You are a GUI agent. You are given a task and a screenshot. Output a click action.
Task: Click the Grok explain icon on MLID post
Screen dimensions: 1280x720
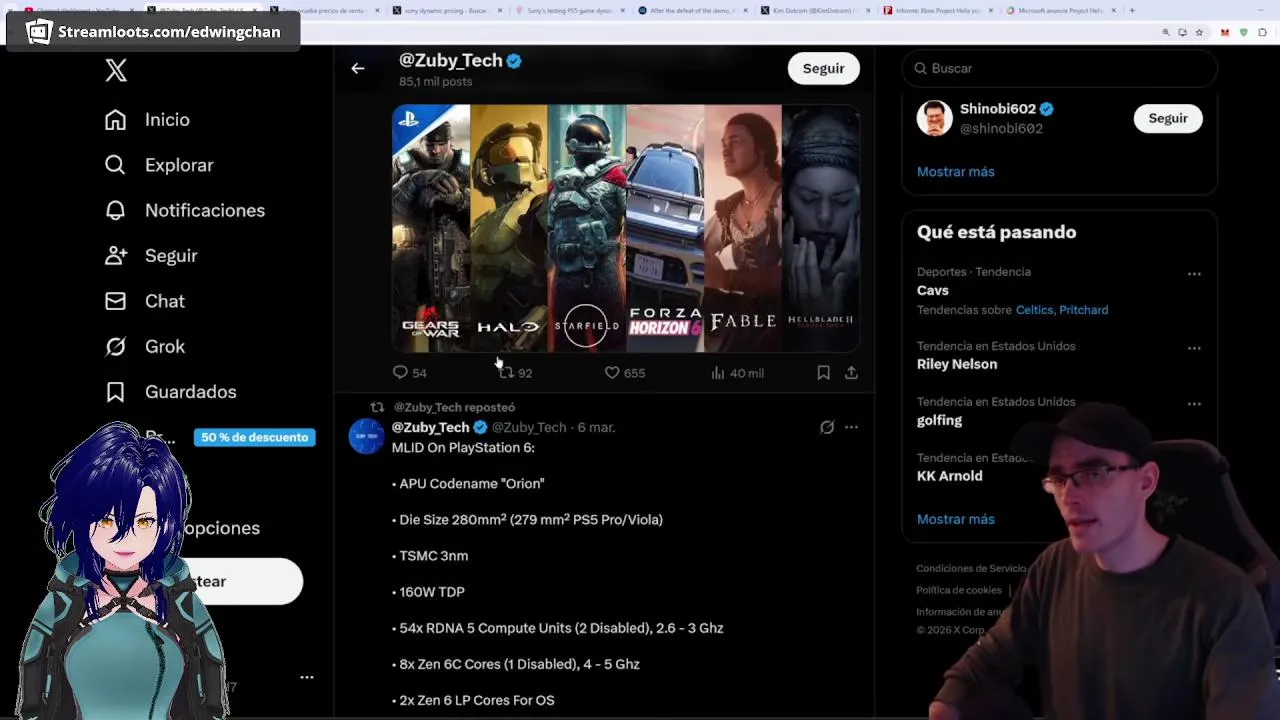click(x=827, y=427)
